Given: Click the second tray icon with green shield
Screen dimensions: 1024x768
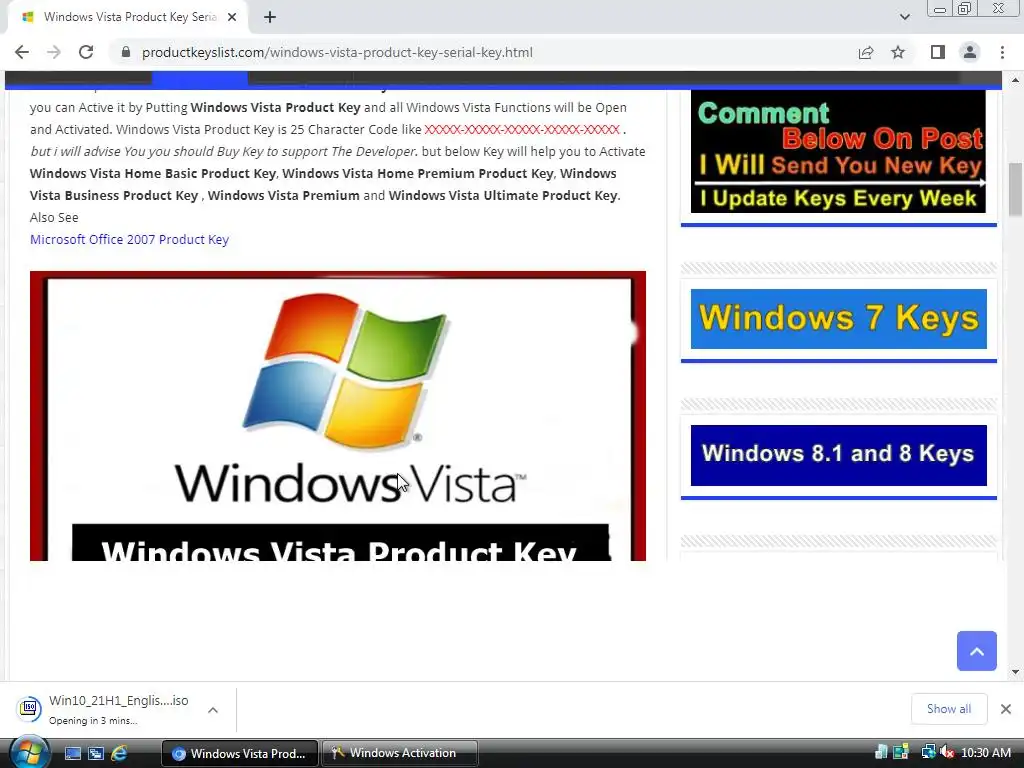Looking at the screenshot, I should coord(901,752).
